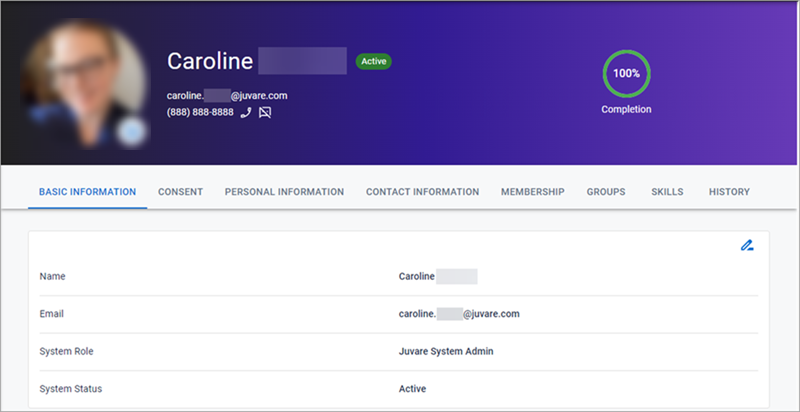Click the blurred profile picture
This screenshot has width=800, height=412.
pos(84,84)
